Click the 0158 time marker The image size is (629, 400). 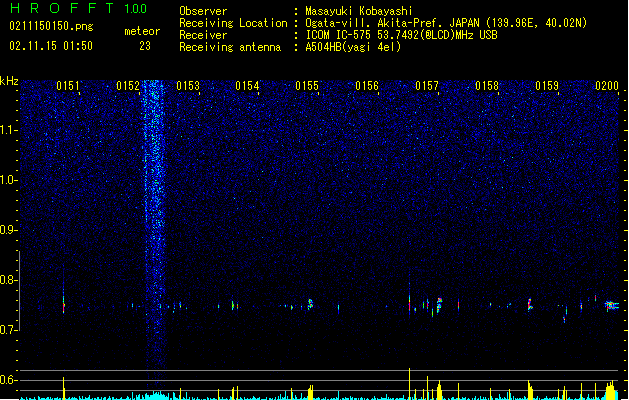point(487,86)
